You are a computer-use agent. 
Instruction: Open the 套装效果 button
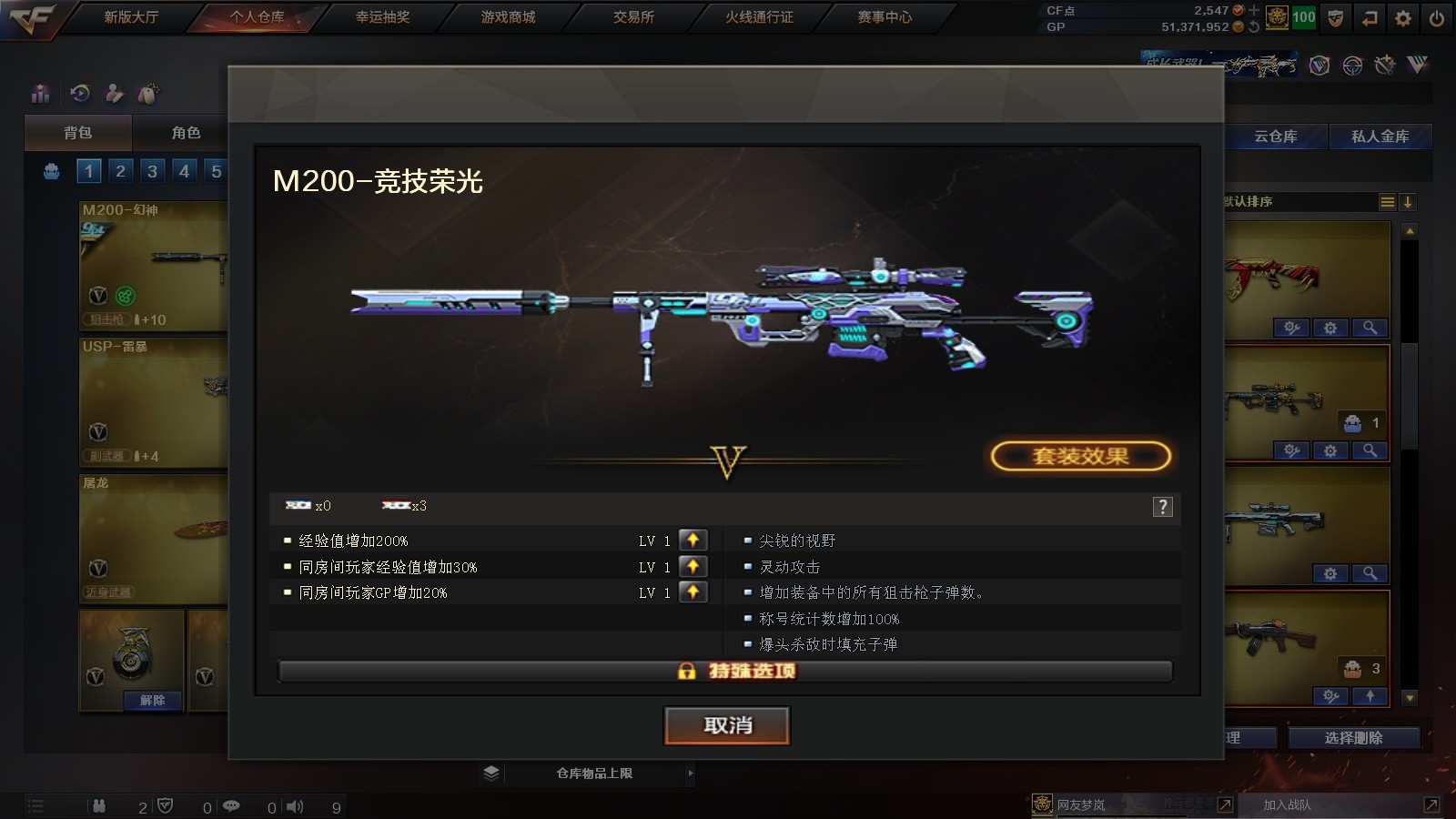pos(1080,456)
